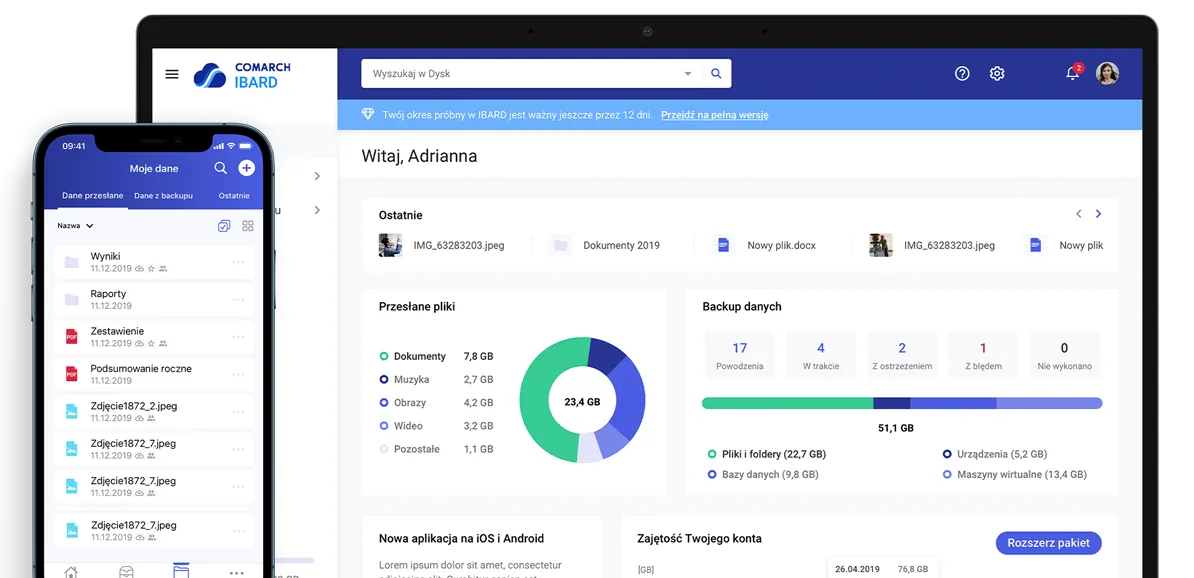This screenshot has width=1194, height=578.
Task: Click the diamond icon in the trial banner
Action: (x=368, y=115)
